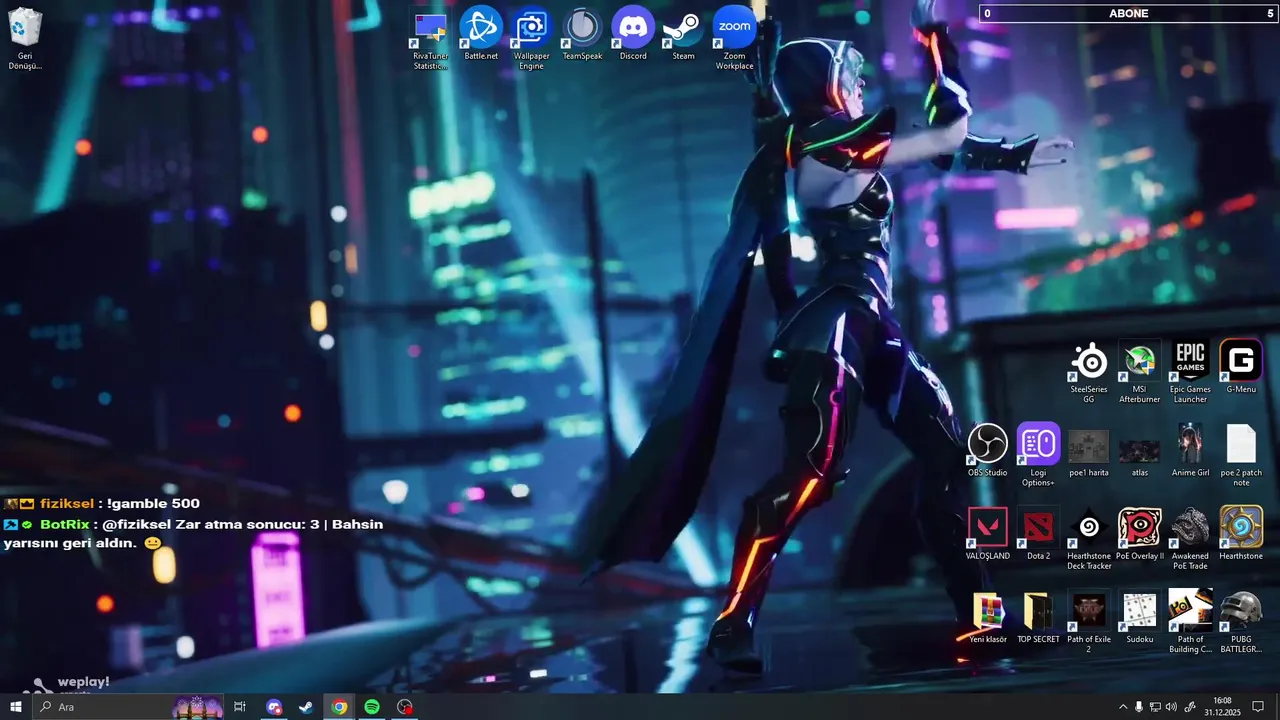Select the Discord desktop shortcut
Image resolution: width=1280 pixels, height=720 pixels.
point(633,33)
